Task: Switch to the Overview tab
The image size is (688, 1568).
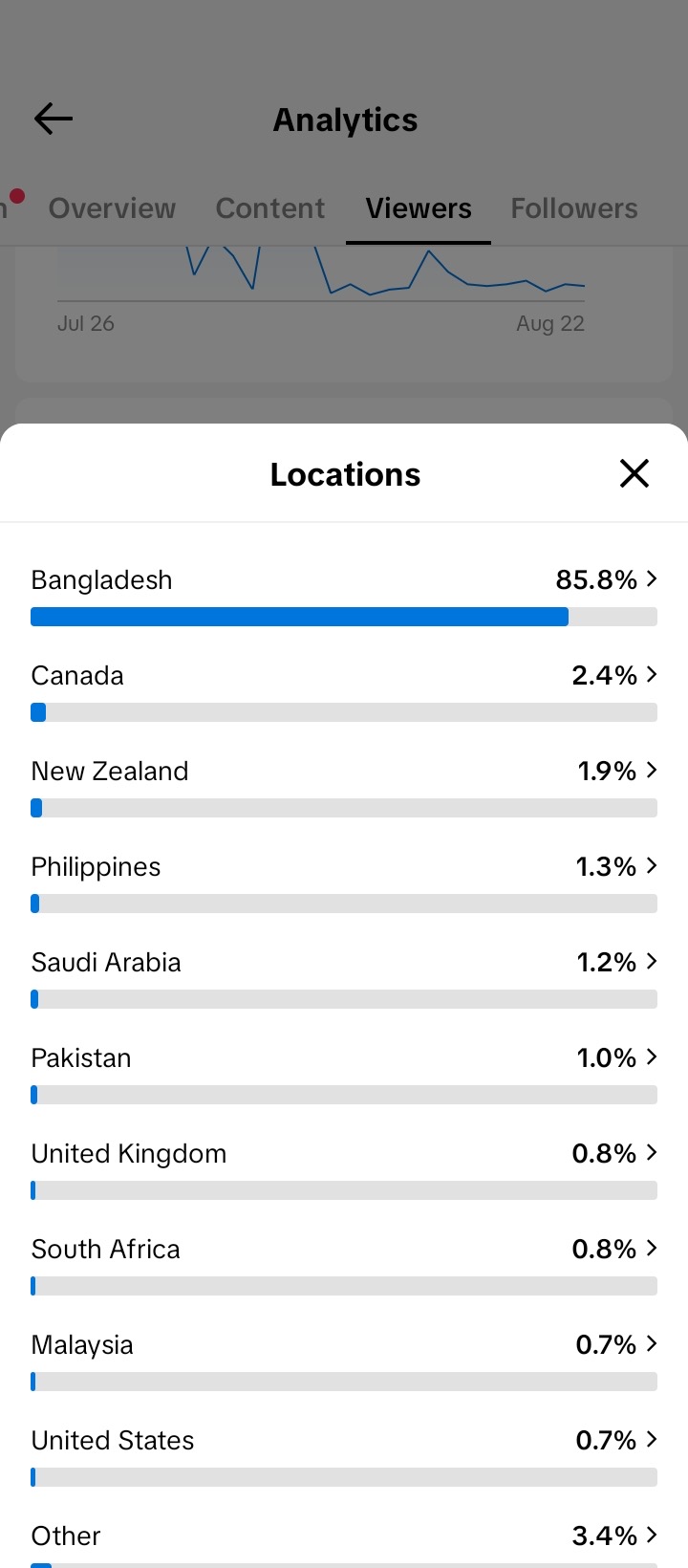Action: 112,208
